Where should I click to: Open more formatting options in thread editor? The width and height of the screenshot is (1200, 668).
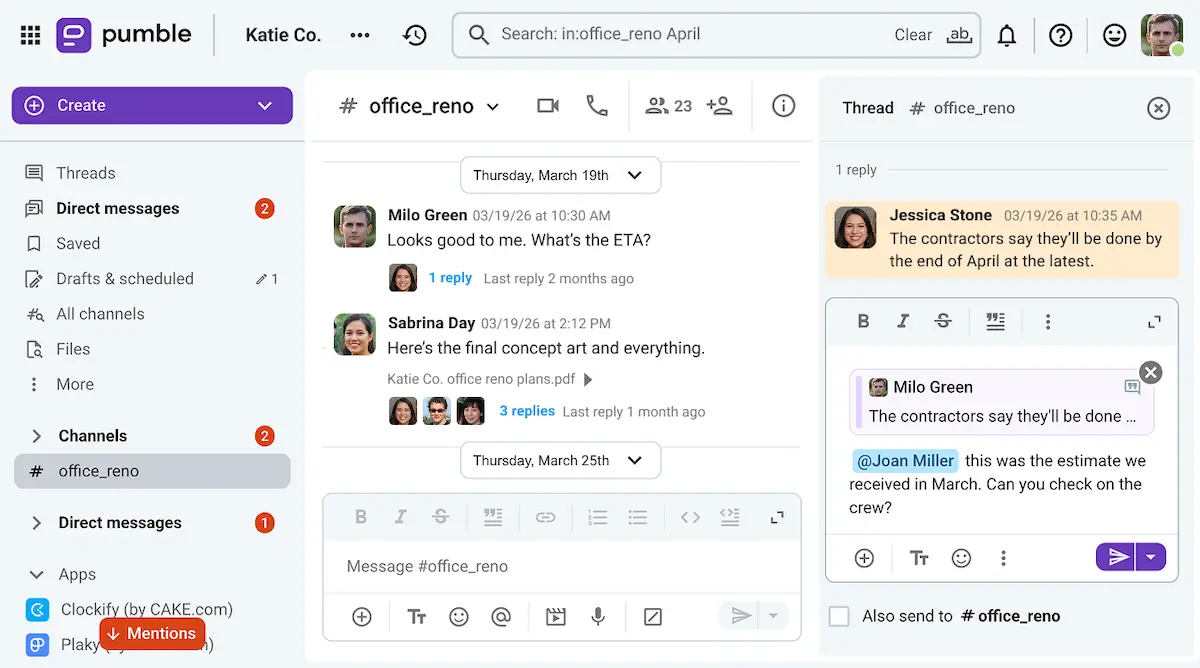click(x=1048, y=322)
